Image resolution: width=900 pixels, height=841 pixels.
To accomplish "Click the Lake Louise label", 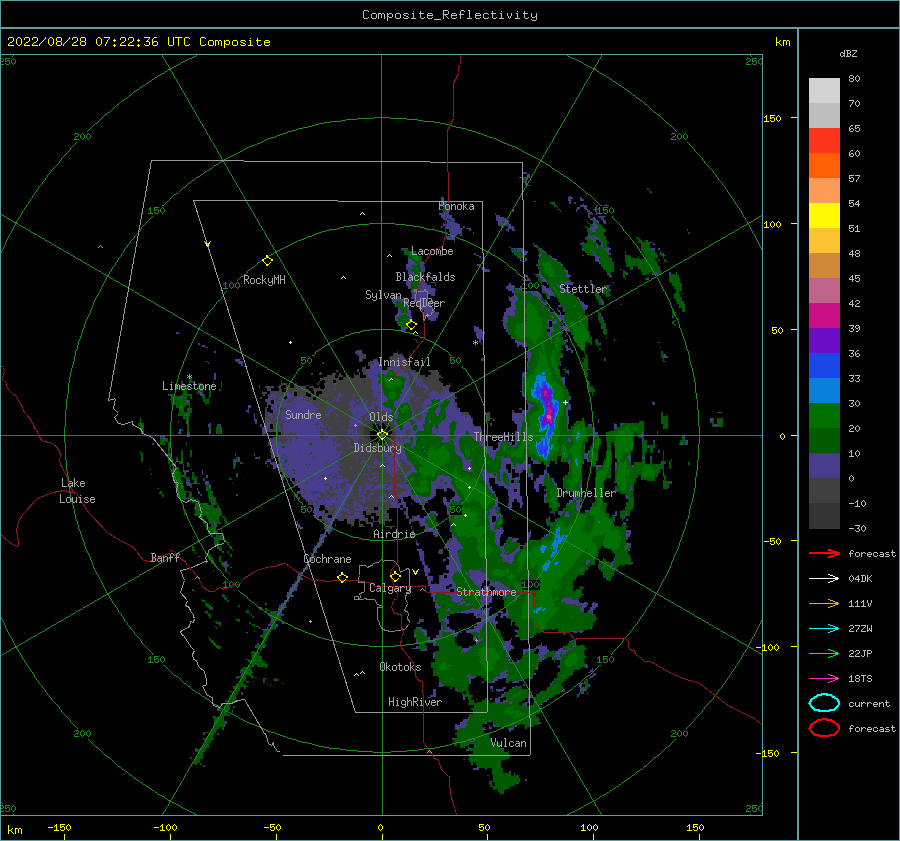I will pos(77,491).
